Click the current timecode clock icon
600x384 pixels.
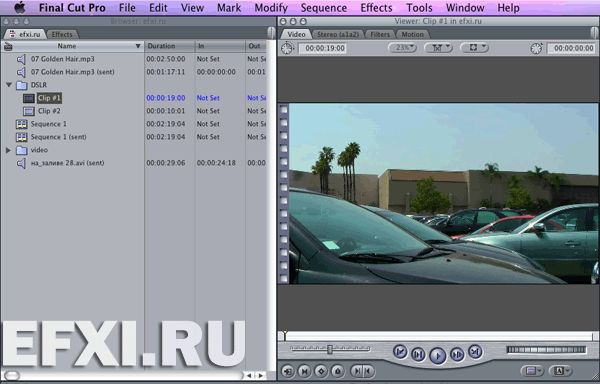tap(536, 48)
